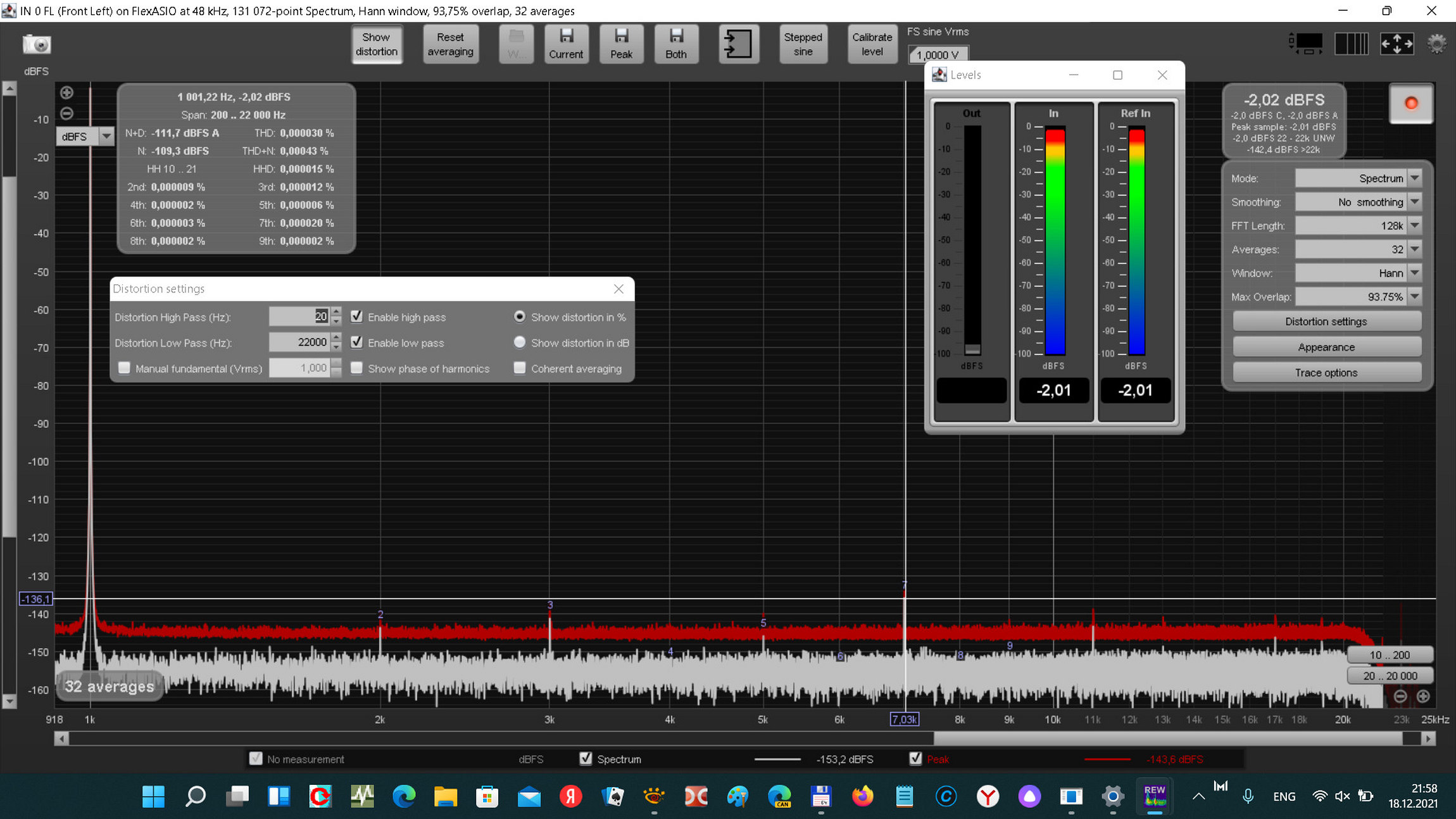Select Show distortion in dB radio
Image resolution: width=1456 pixels, height=819 pixels.
click(520, 342)
